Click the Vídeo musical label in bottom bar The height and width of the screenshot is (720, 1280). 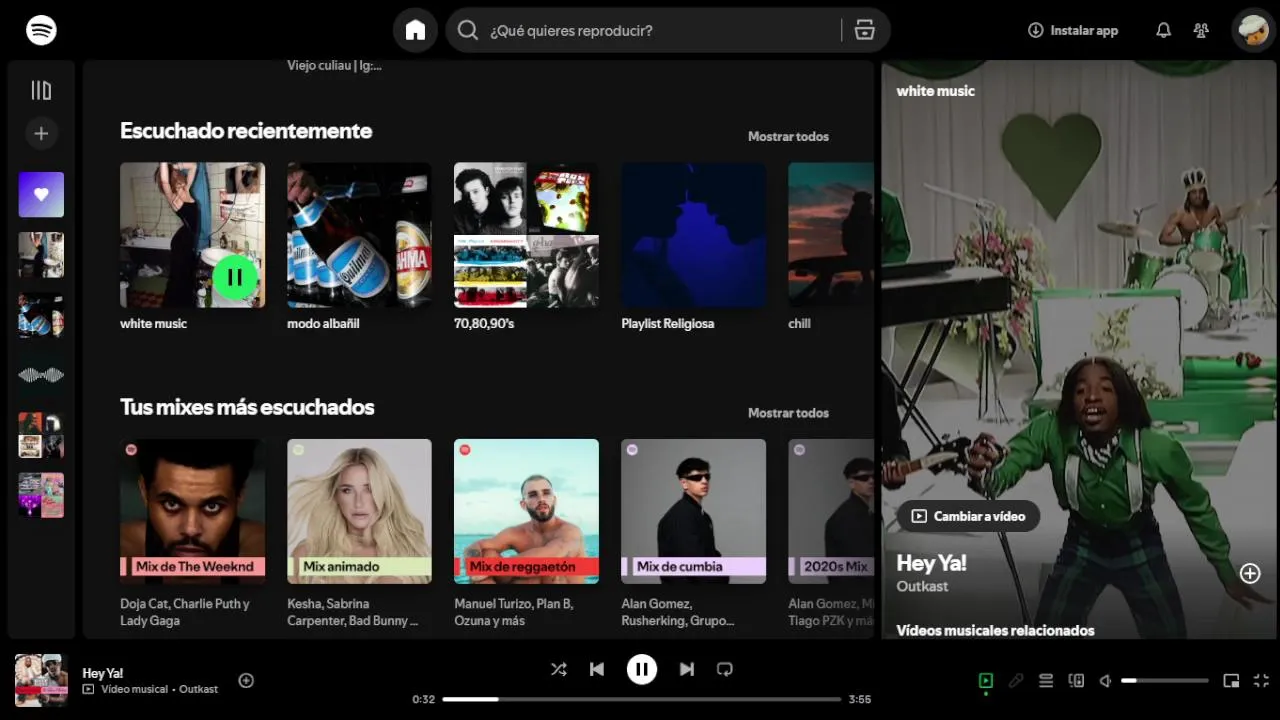(134, 689)
